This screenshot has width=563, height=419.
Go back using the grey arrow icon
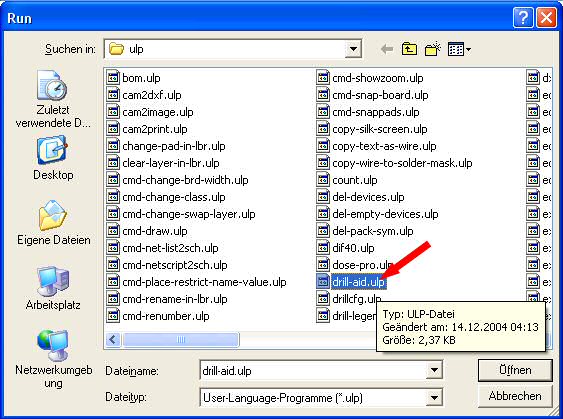(387, 49)
